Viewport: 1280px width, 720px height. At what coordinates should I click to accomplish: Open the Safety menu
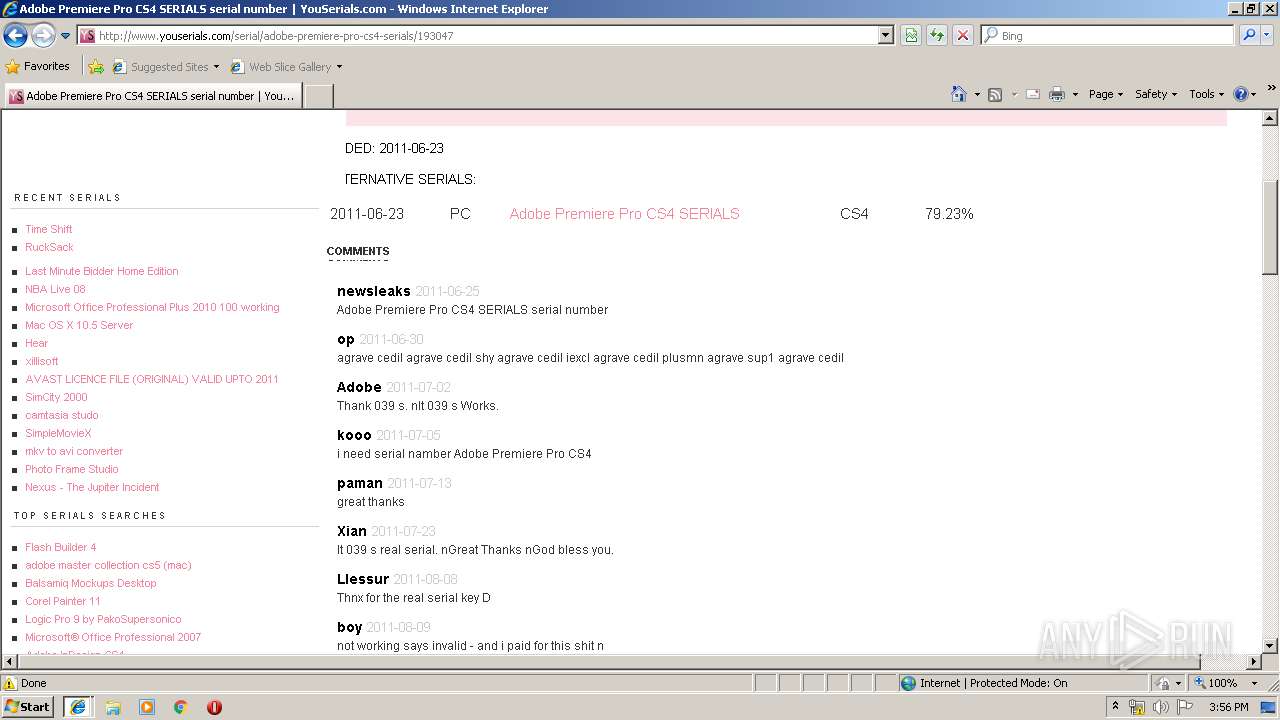click(1155, 94)
